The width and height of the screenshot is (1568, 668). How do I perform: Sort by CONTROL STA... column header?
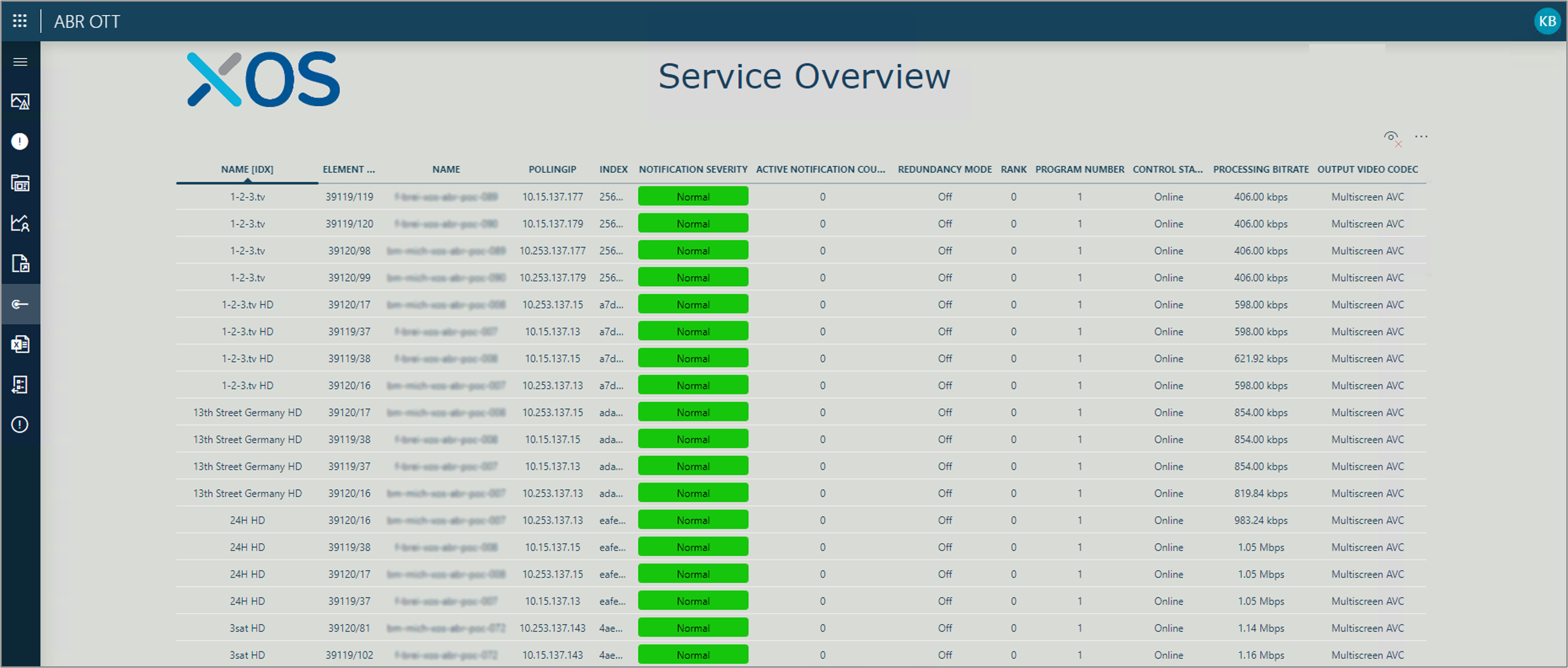1167,169
